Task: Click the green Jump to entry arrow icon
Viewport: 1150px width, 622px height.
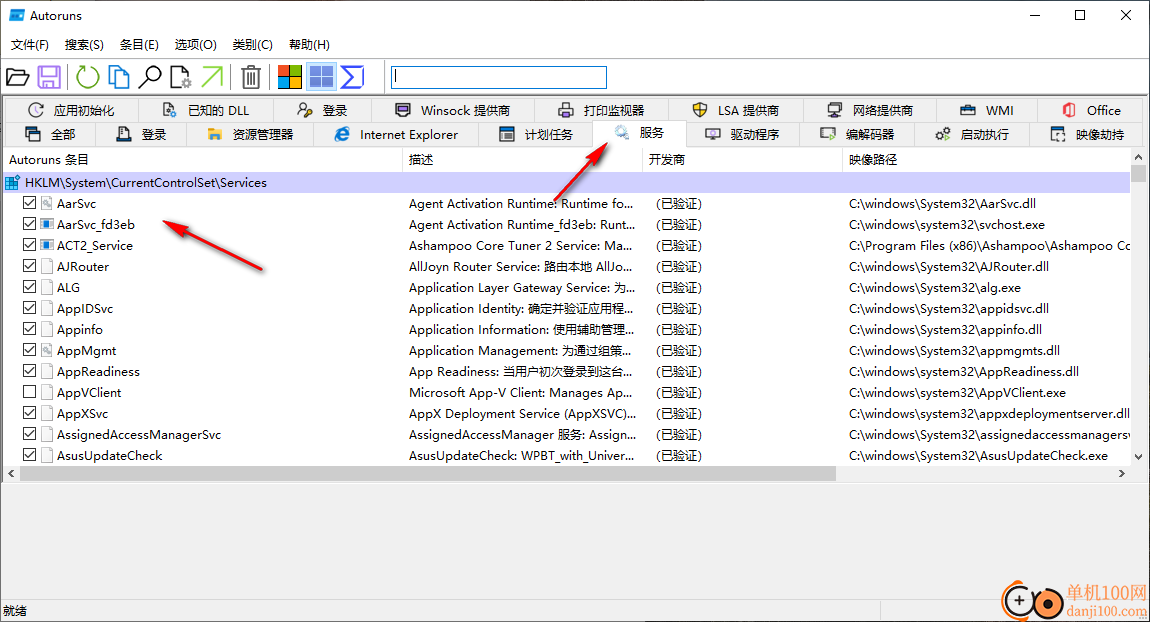Action: tap(212, 77)
